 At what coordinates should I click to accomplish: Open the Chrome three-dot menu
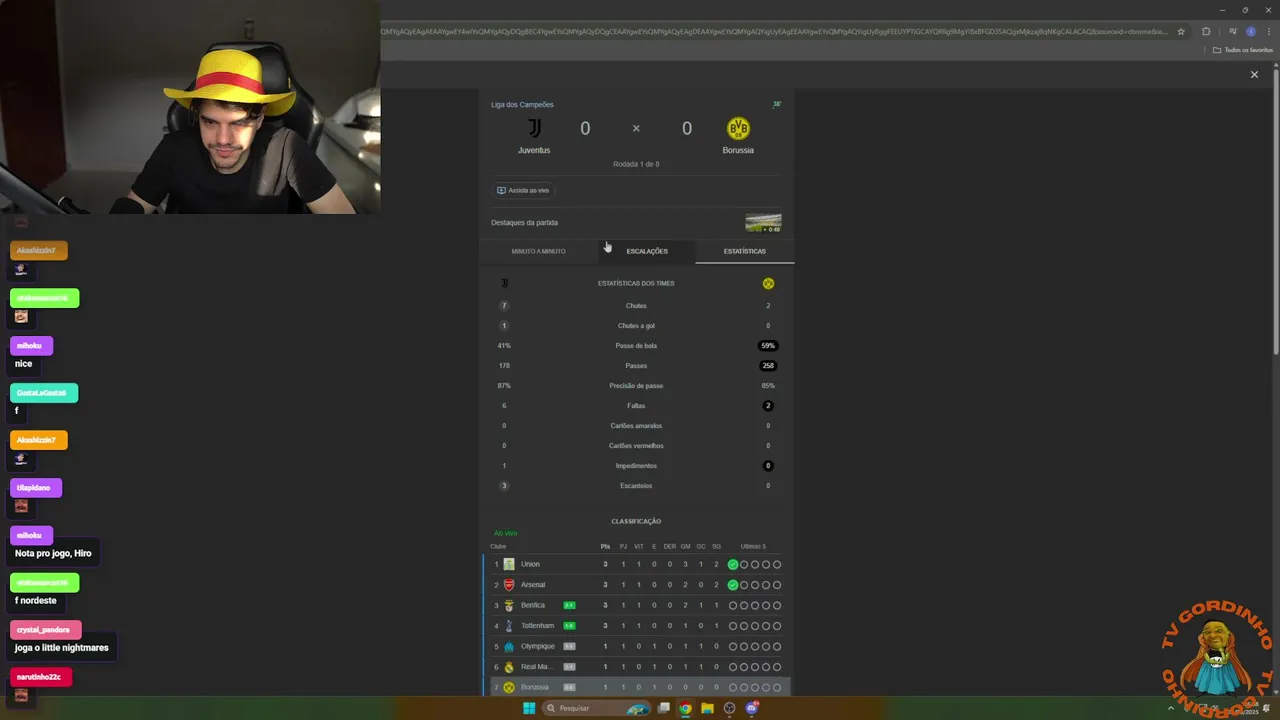(1268, 31)
